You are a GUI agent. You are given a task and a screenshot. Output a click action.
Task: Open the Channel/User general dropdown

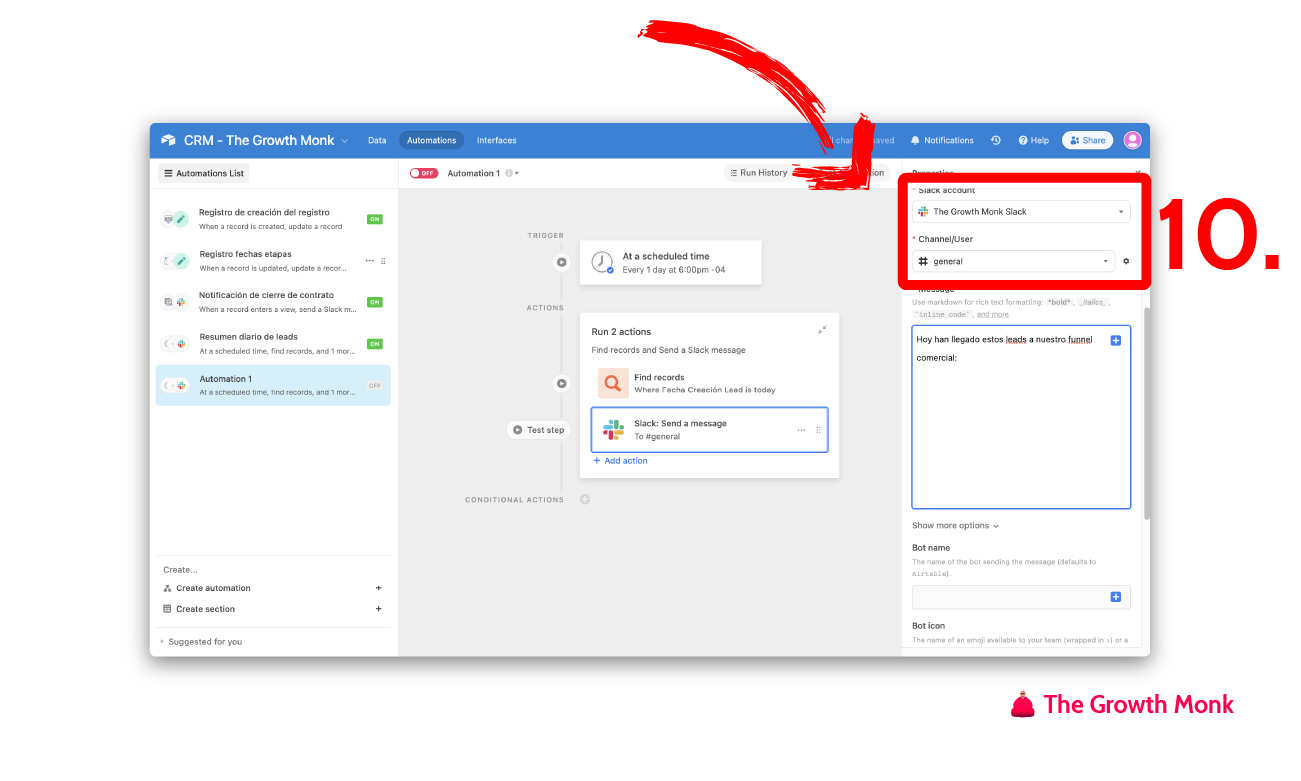pos(1013,261)
